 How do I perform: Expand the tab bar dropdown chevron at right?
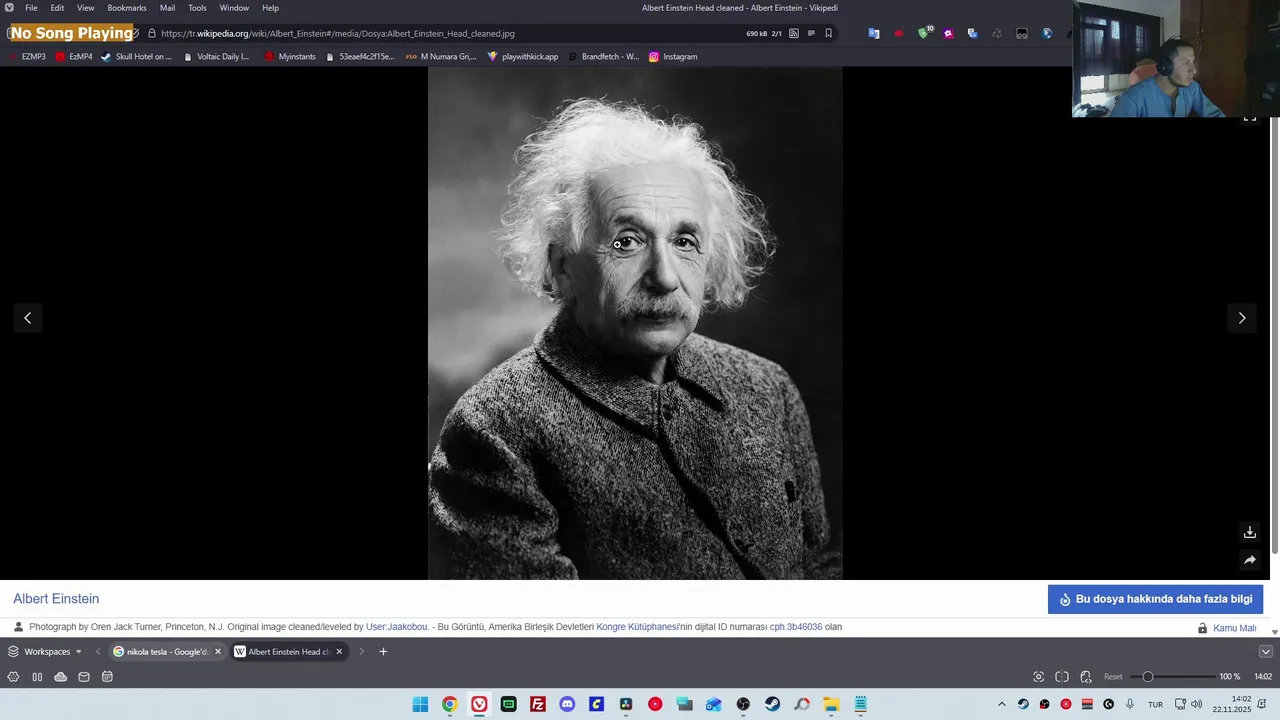1265,652
